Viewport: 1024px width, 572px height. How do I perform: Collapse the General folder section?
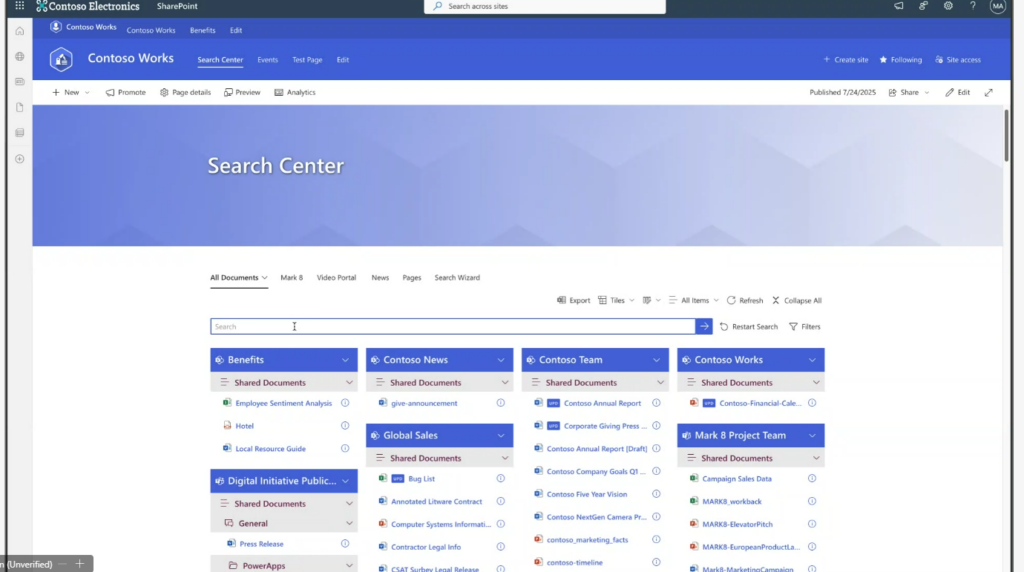point(349,524)
